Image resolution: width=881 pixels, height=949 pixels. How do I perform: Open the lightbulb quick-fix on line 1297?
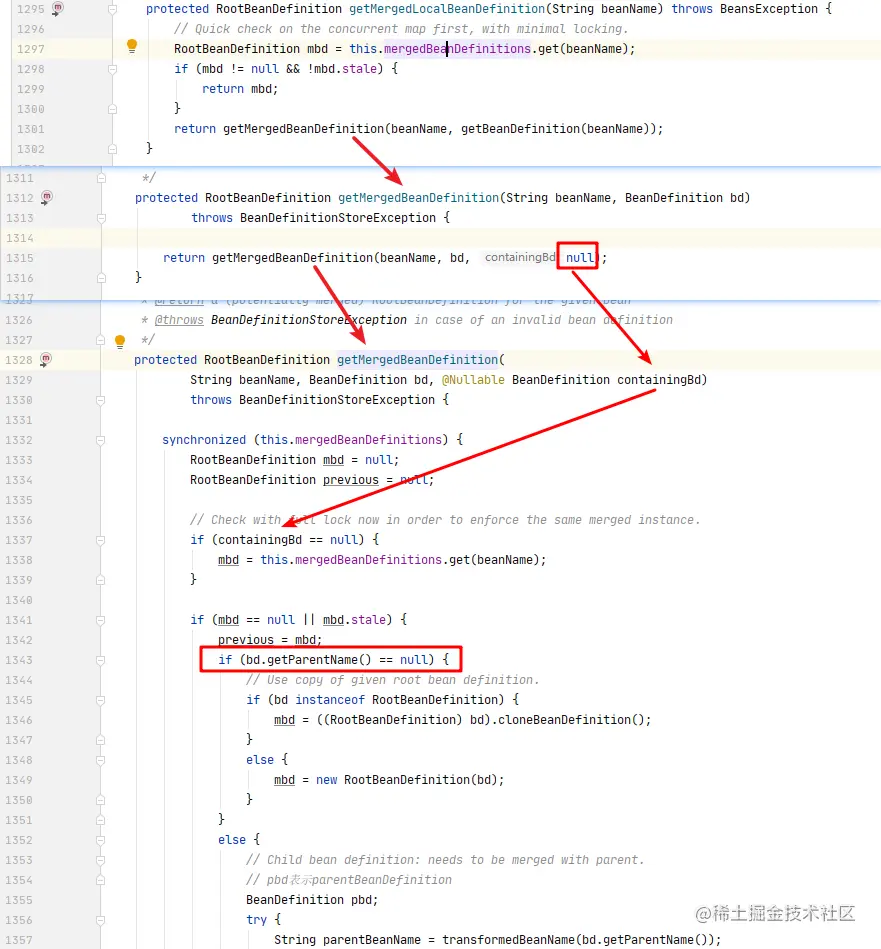click(132, 46)
